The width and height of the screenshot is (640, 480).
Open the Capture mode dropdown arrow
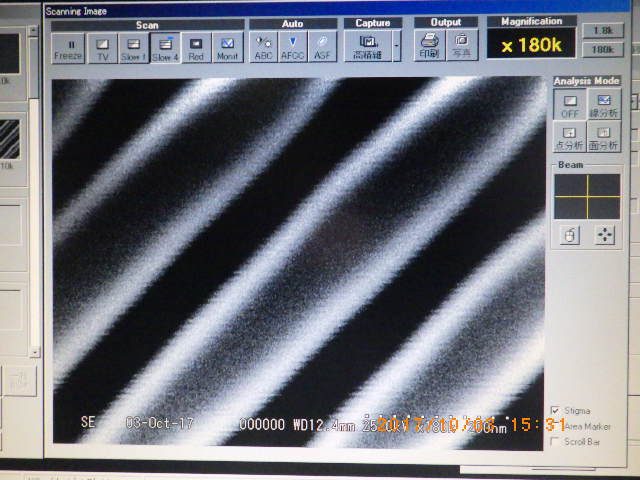tap(396, 47)
